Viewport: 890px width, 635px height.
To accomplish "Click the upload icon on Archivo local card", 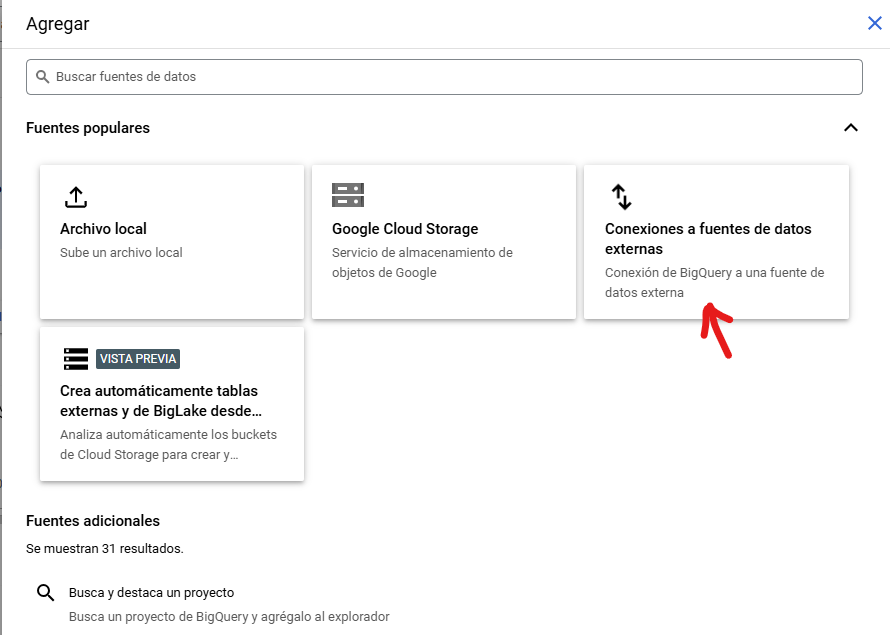I will (75, 197).
